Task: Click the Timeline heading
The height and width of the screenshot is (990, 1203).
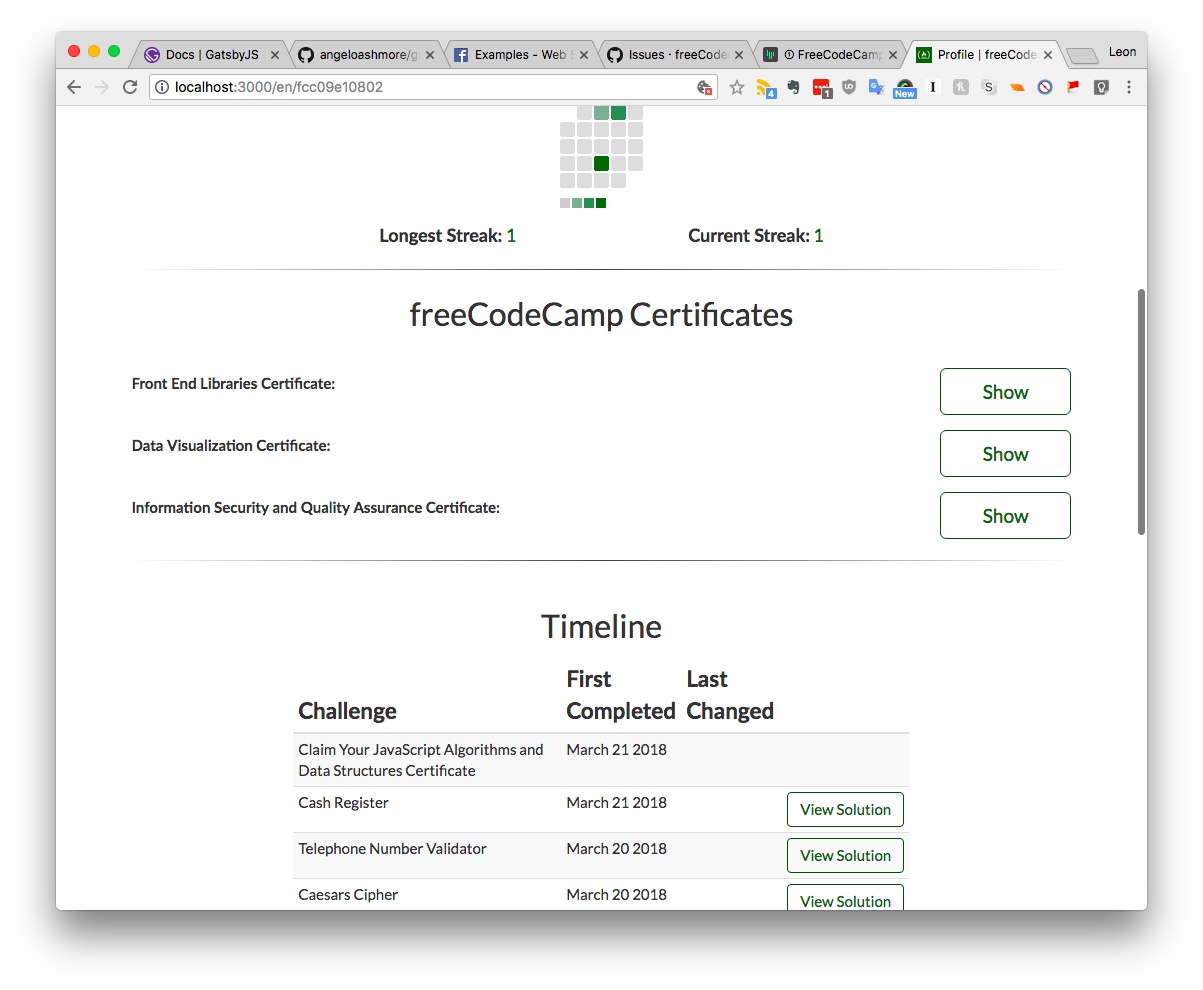Action: (x=601, y=627)
